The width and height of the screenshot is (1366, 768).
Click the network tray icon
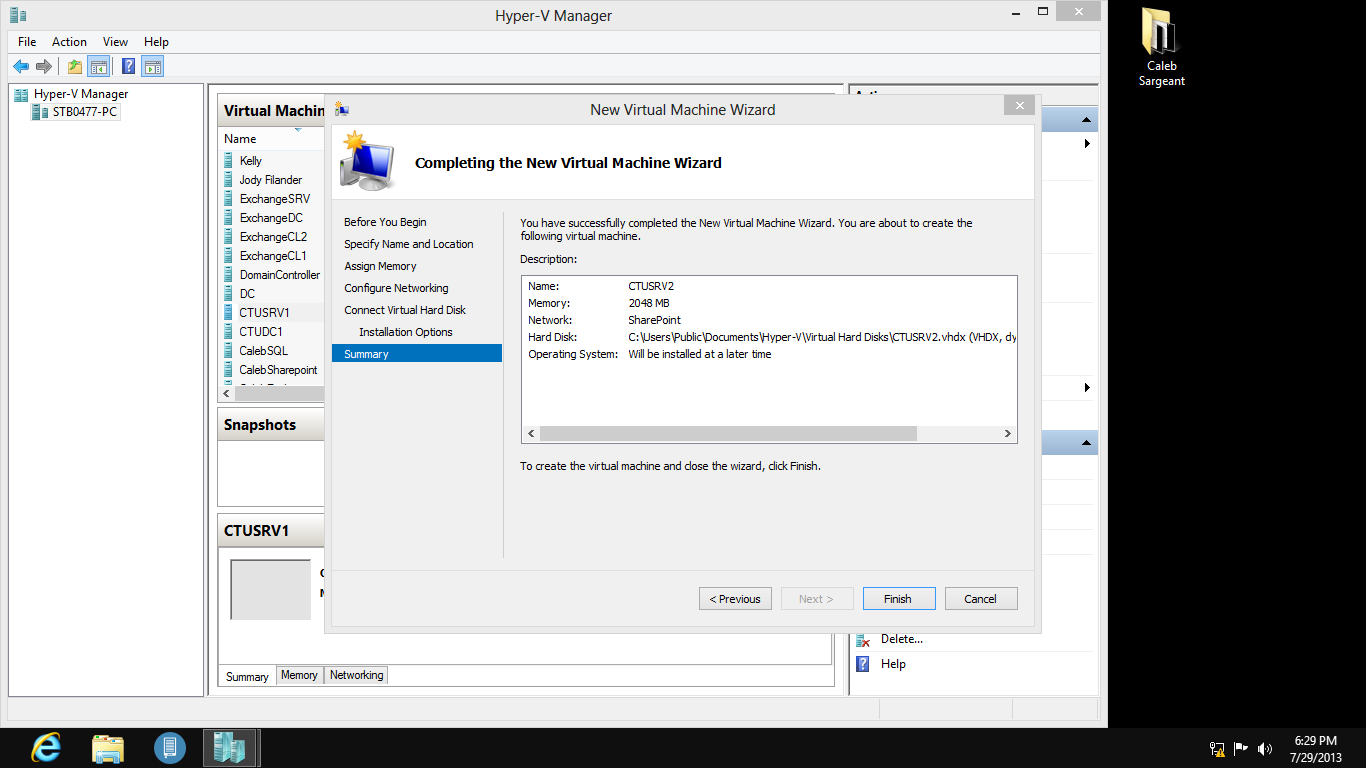pos(1217,749)
